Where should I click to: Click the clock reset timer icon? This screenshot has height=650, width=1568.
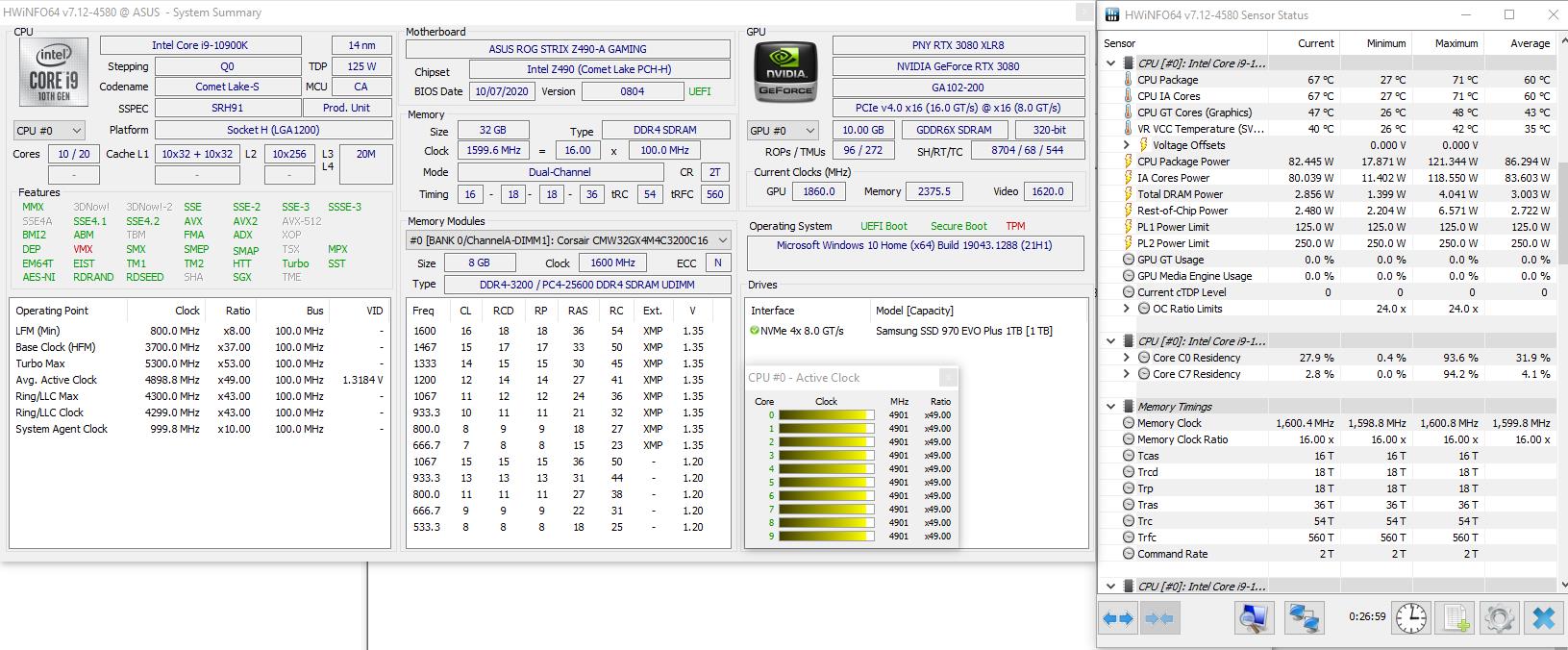point(1410,618)
